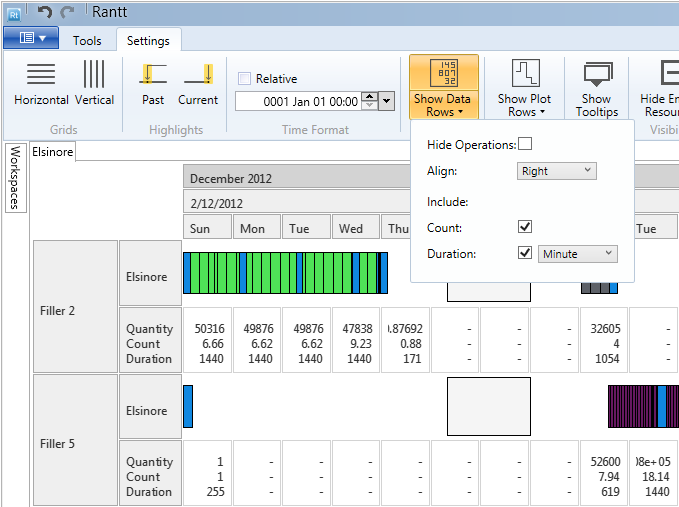The height and width of the screenshot is (507, 679).
Task: Select the Elsinore workspace tab
Action: click(x=52, y=152)
